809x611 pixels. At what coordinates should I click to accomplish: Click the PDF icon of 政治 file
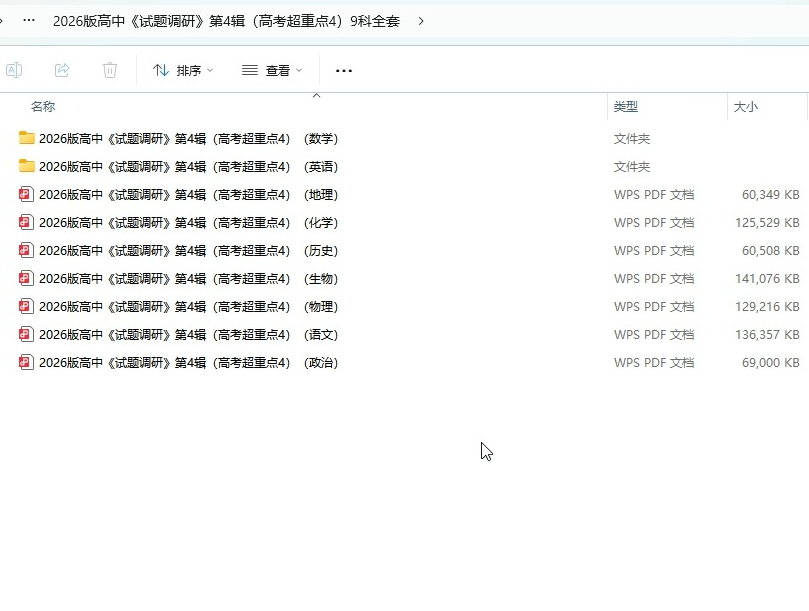27,362
